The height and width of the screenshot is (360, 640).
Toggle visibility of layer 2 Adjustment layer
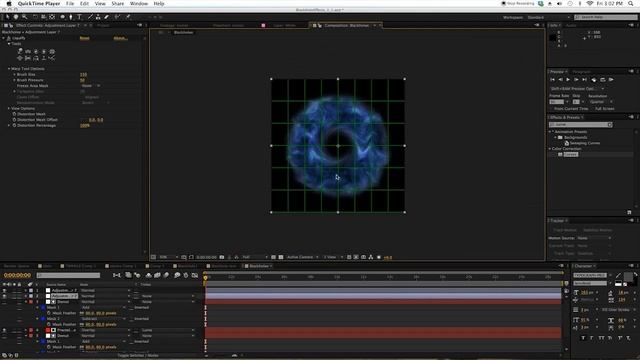(x=4, y=296)
